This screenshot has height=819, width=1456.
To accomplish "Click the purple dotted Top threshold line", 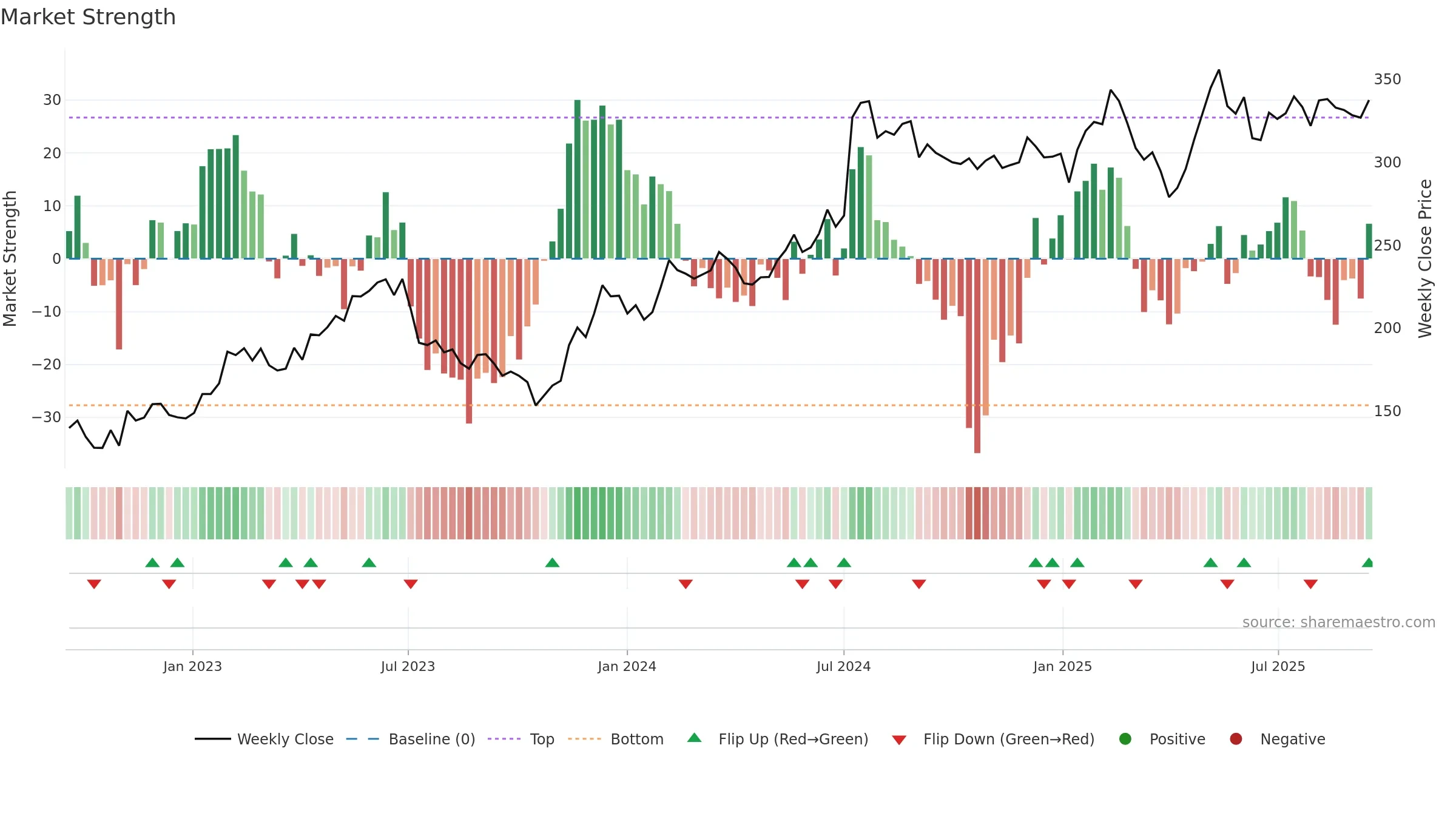I will click(x=719, y=118).
